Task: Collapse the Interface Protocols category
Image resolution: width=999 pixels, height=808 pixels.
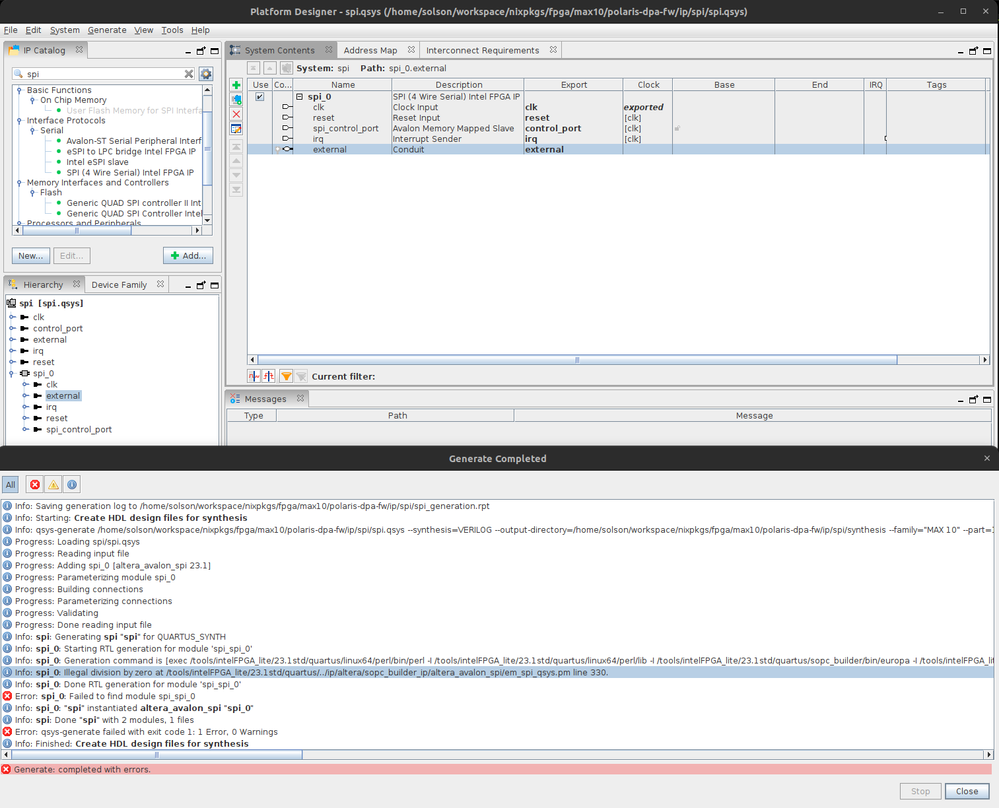Action: [19, 120]
